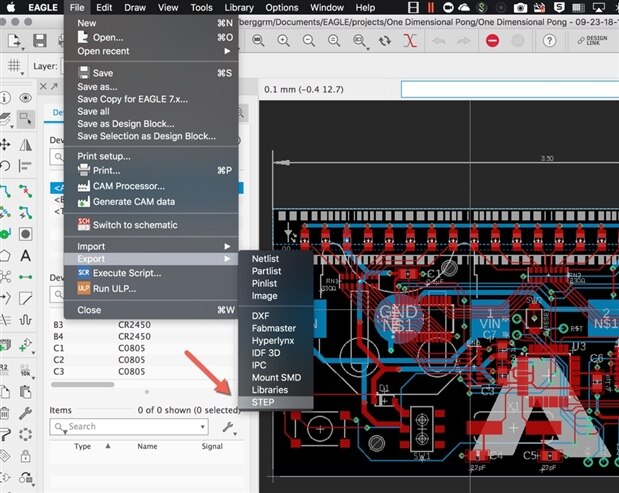Screen dimensions: 619x493
Task: Select the Info tool icon
Action: [5, 97]
